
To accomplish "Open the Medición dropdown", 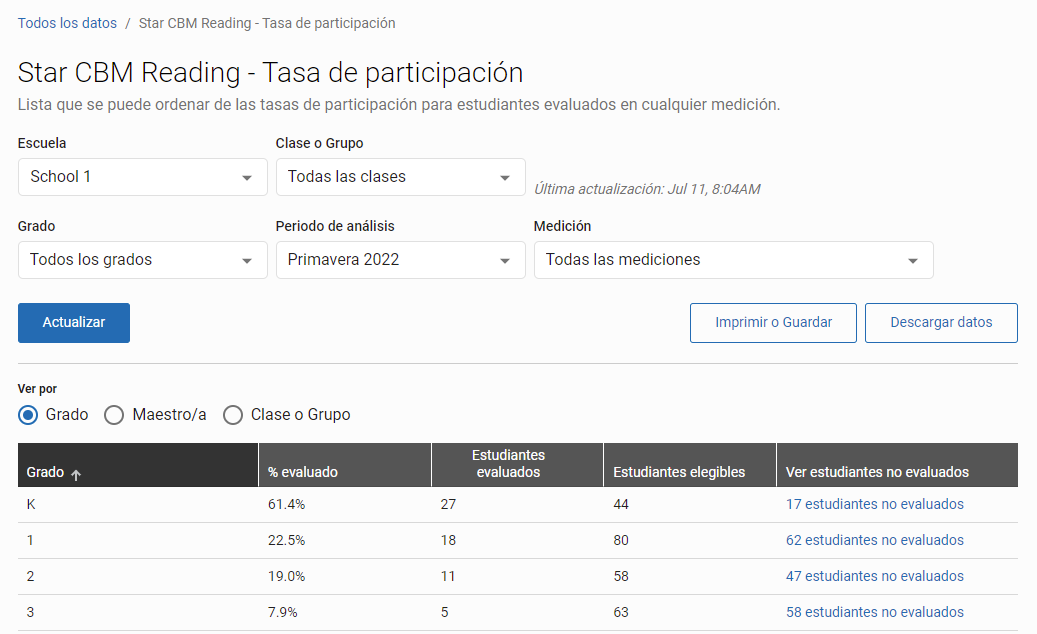I will point(733,260).
